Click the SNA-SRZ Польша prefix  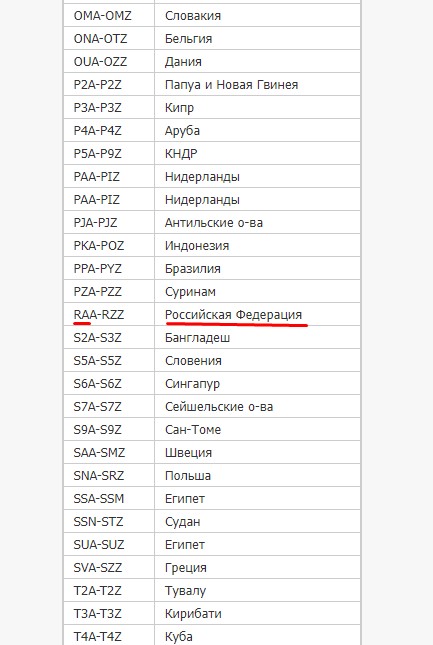tap(99, 476)
